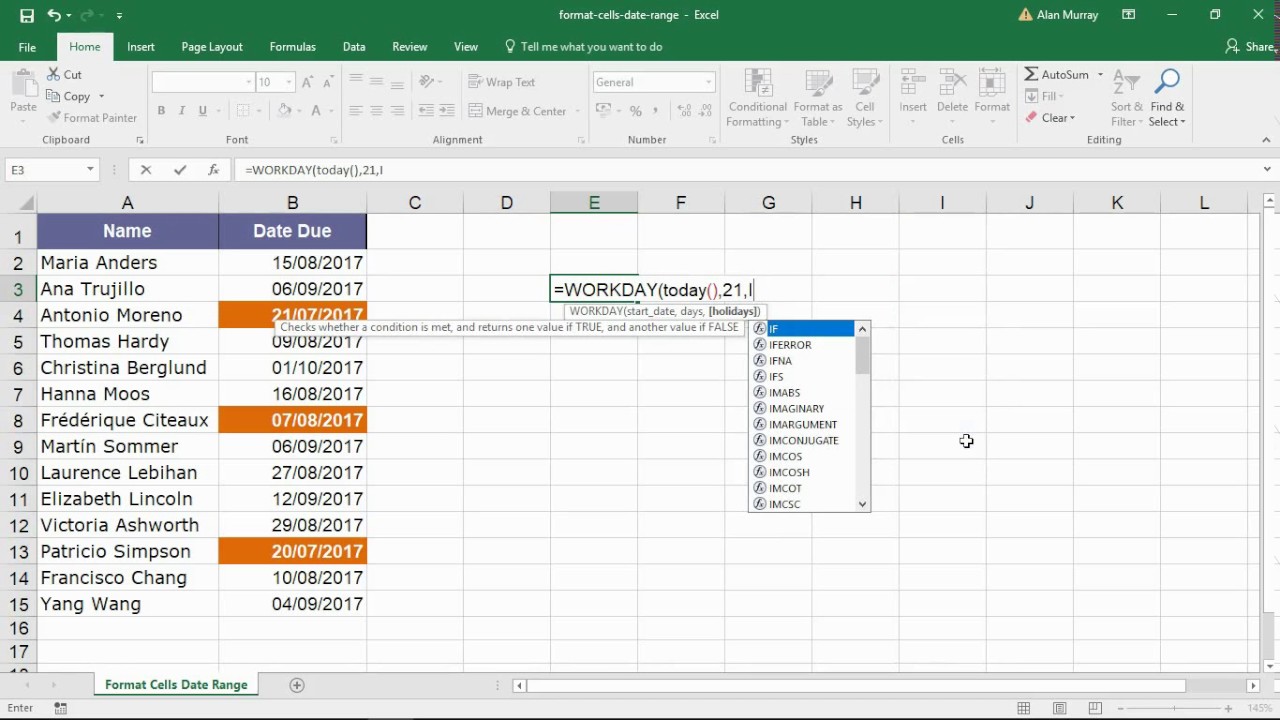Toggle align right
The height and width of the screenshot is (720, 1280).
point(397,111)
